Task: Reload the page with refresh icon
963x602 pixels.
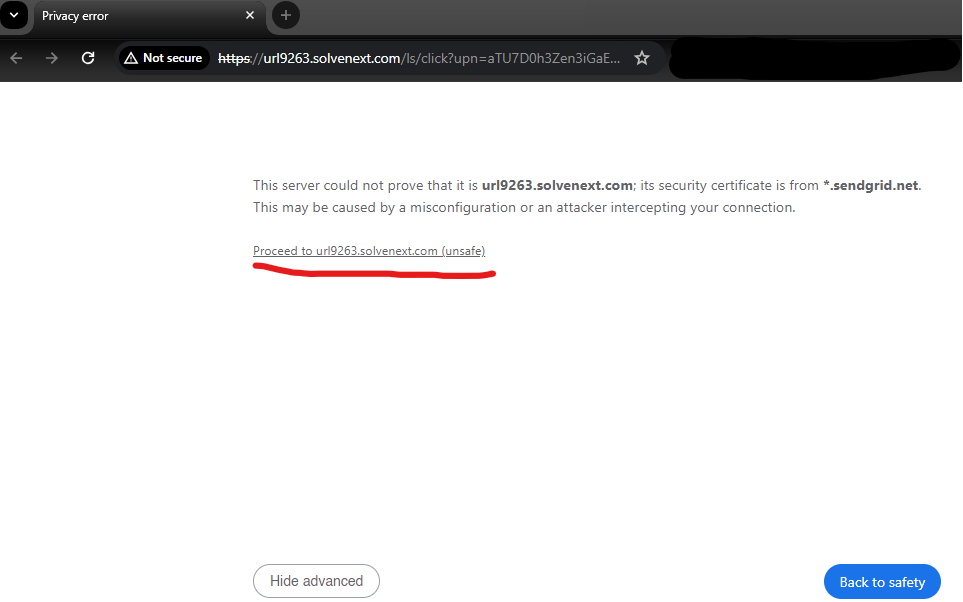Action: [88, 58]
